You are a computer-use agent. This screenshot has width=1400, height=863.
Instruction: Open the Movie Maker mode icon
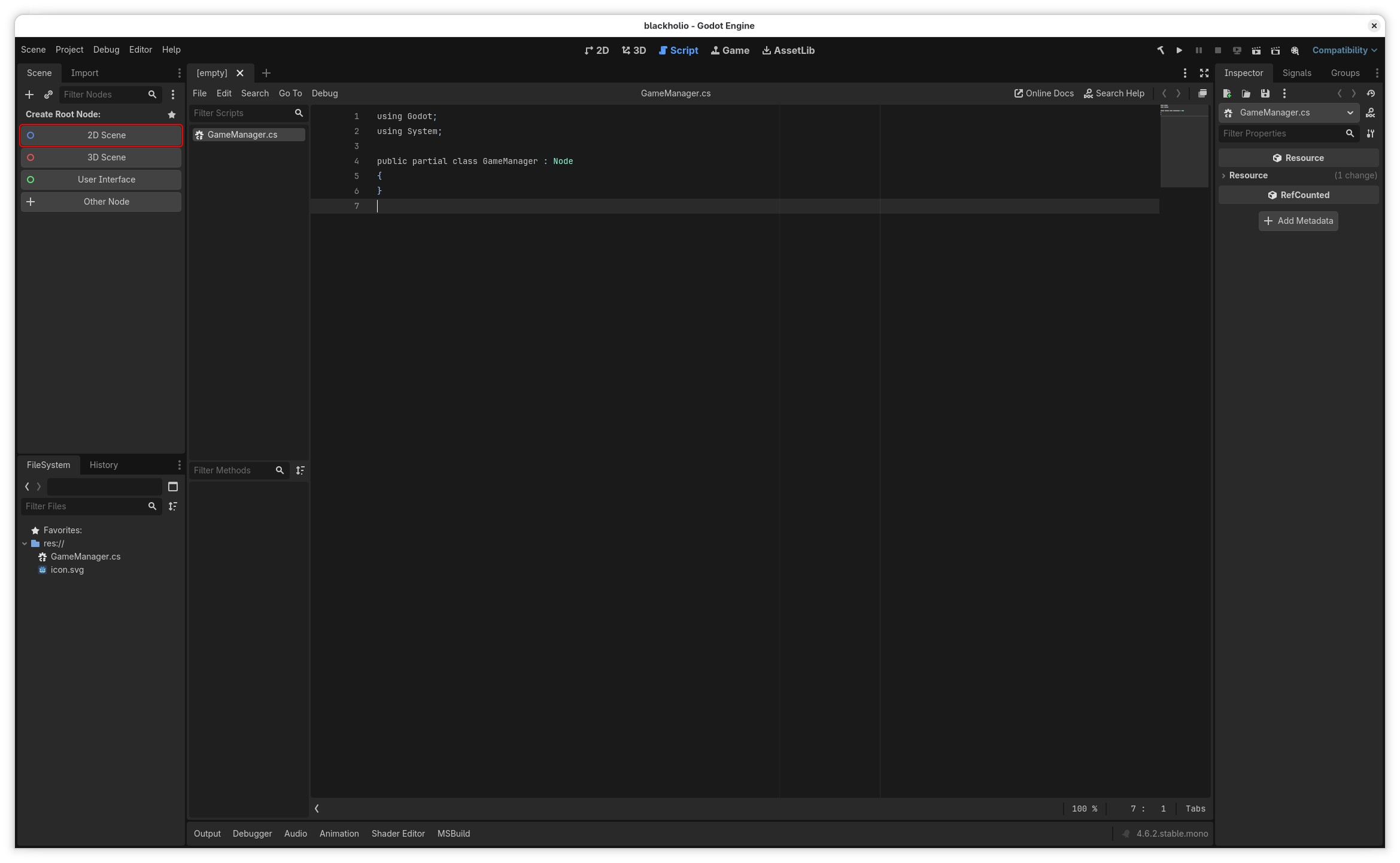point(1294,50)
